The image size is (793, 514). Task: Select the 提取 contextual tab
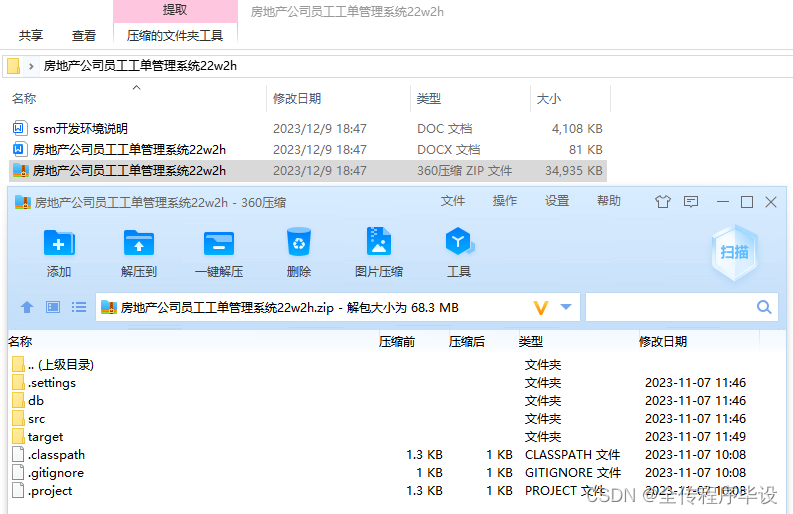click(x=175, y=11)
